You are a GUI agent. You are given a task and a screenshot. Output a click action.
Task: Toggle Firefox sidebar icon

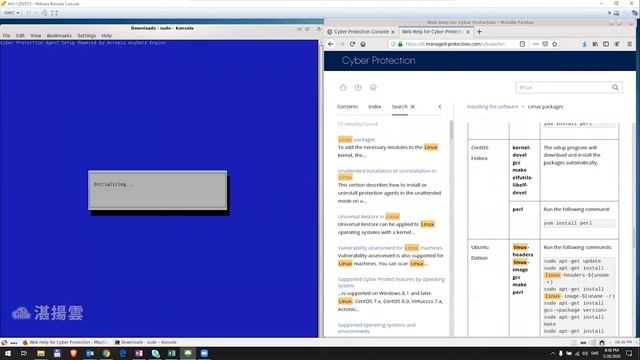click(606, 44)
